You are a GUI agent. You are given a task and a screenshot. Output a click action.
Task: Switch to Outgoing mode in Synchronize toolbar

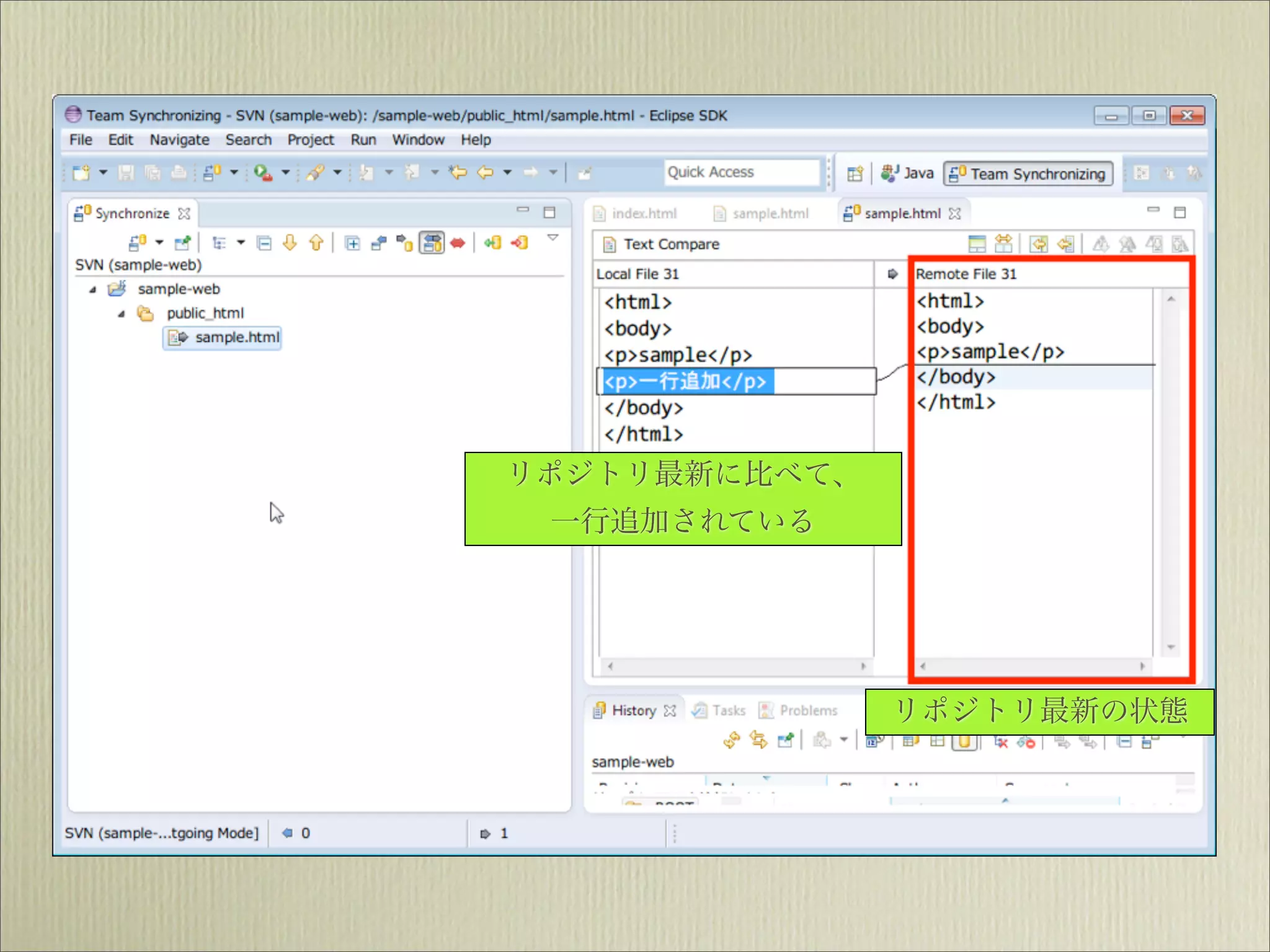(404, 243)
